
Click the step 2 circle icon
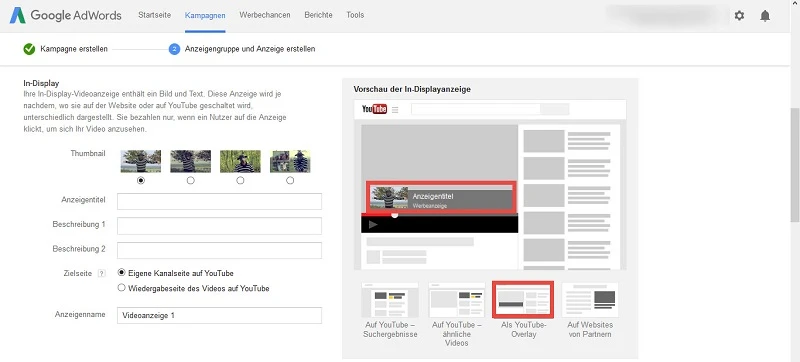(174, 49)
